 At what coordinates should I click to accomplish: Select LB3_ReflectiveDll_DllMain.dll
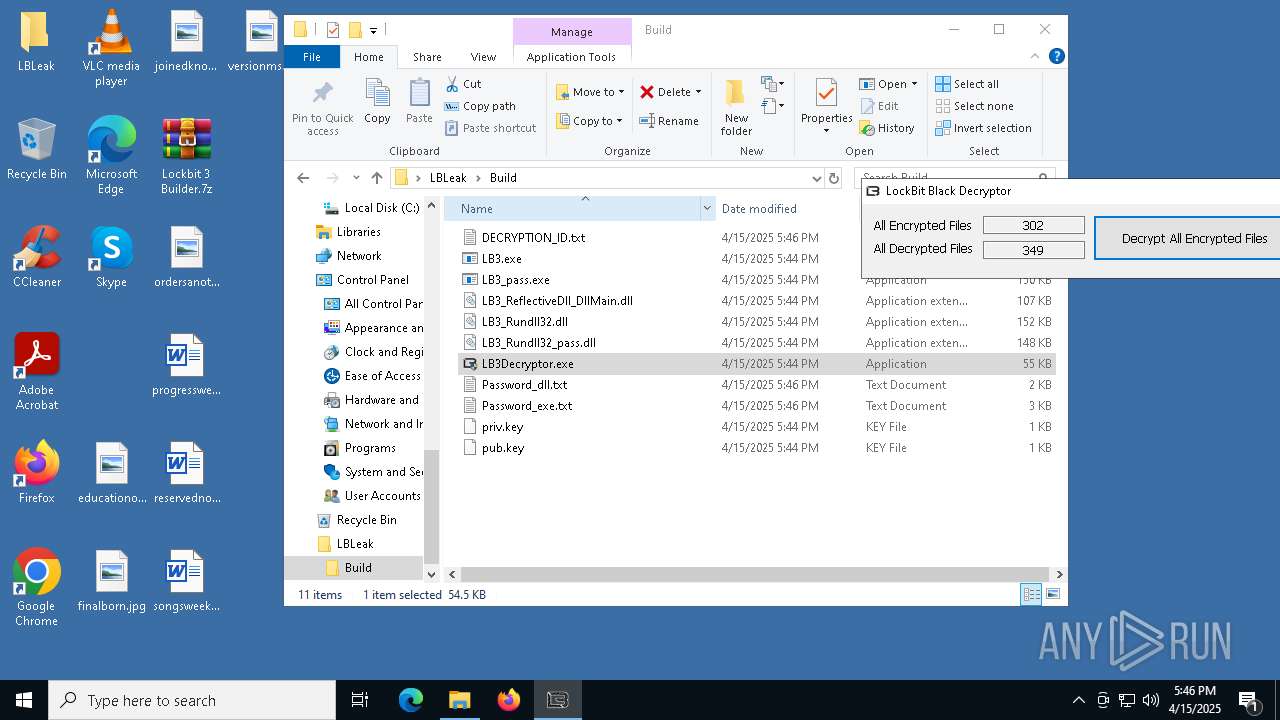[557, 301]
